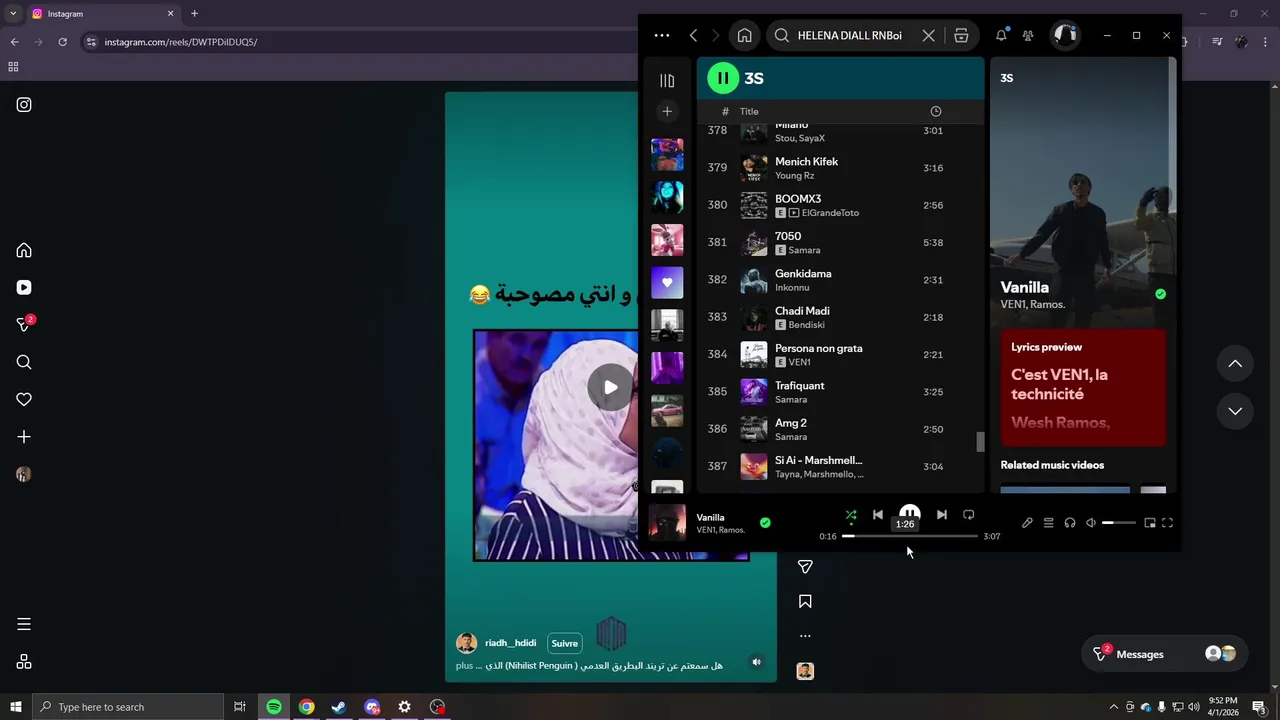Image resolution: width=1280 pixels, height=720 pixels.
Task: Play the Instagram reel video
Action: point(610,388)
